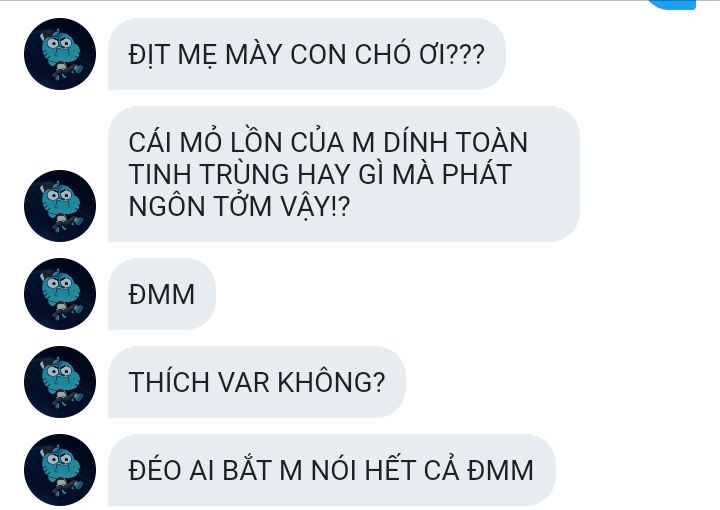Viewport: 720px width, 510px height.
Task: Click the first message bubble ending in ???
Action: click(307, 54)
